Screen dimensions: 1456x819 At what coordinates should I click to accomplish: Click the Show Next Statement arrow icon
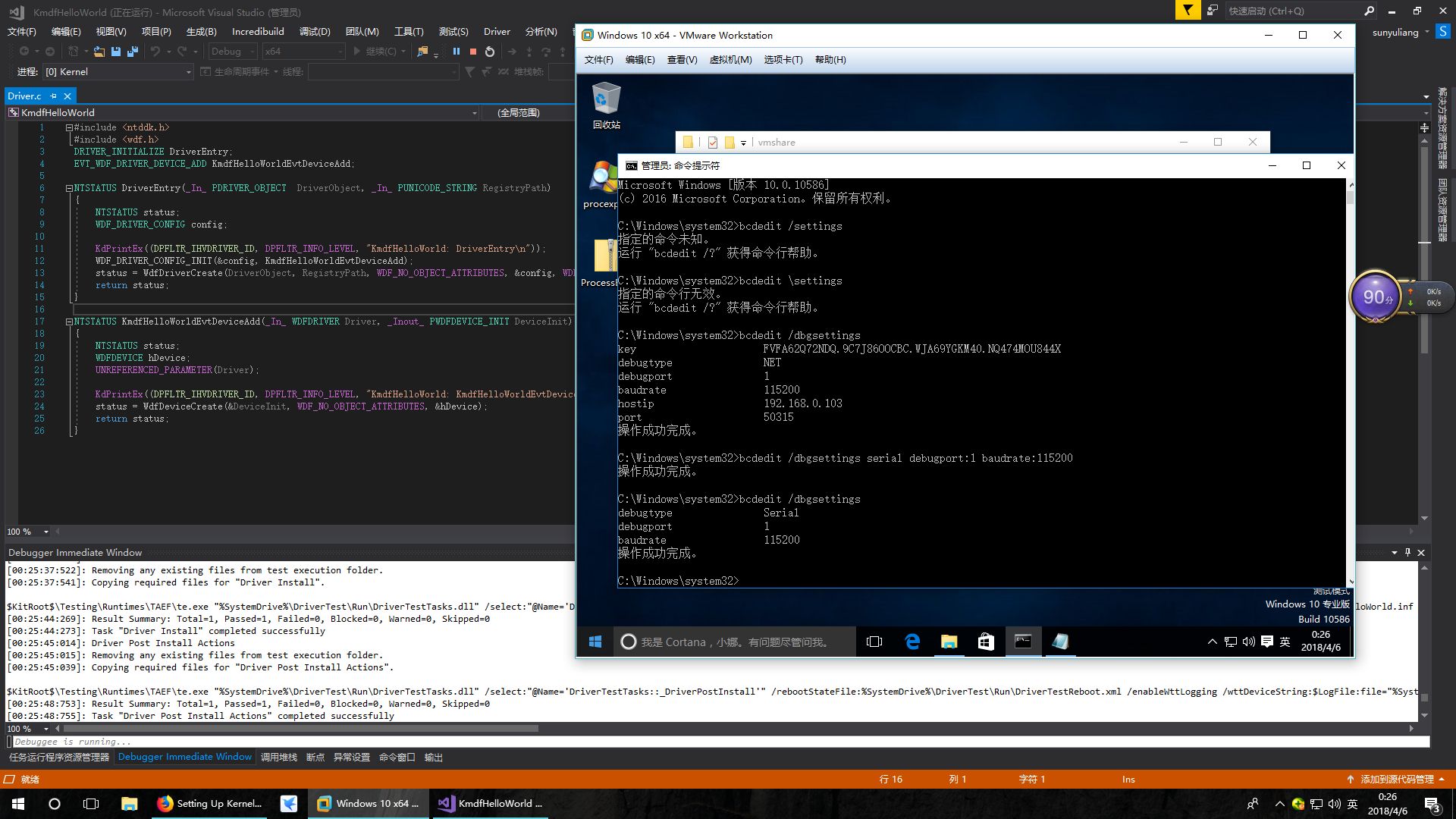point(512,52)
